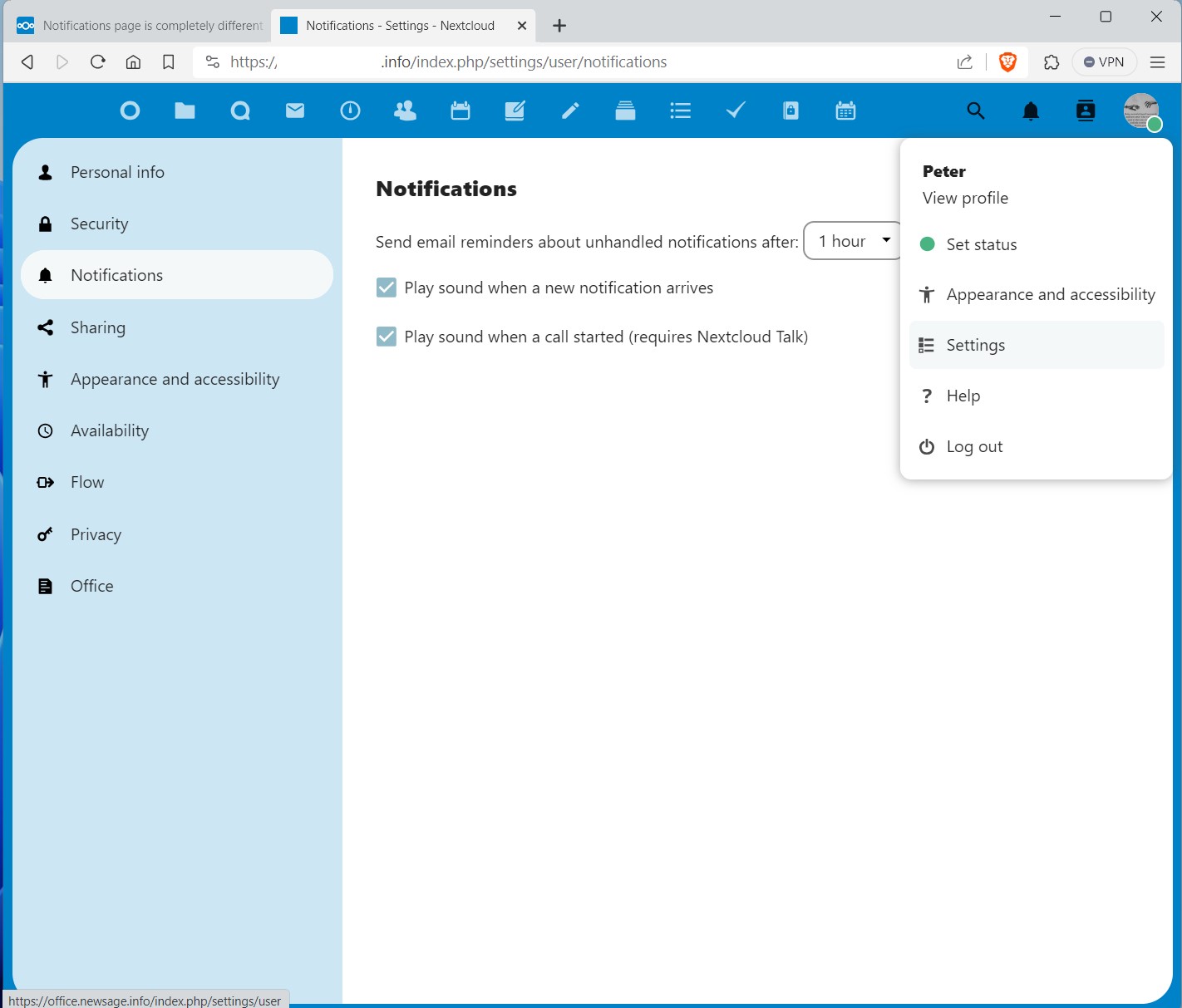Open the Contacts app people icon

[x=405, y=111]
